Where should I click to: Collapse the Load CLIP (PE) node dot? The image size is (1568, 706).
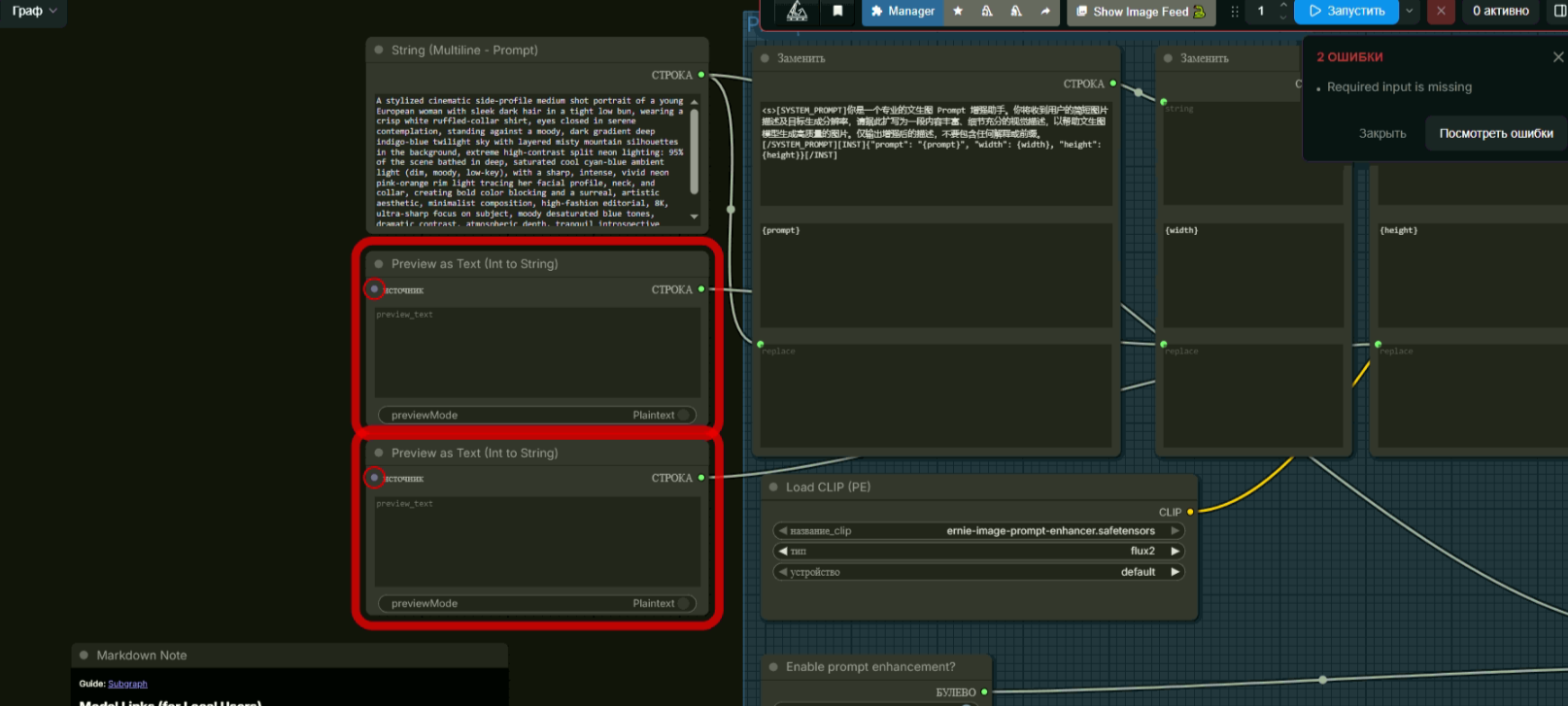click(x=773, y=487)
